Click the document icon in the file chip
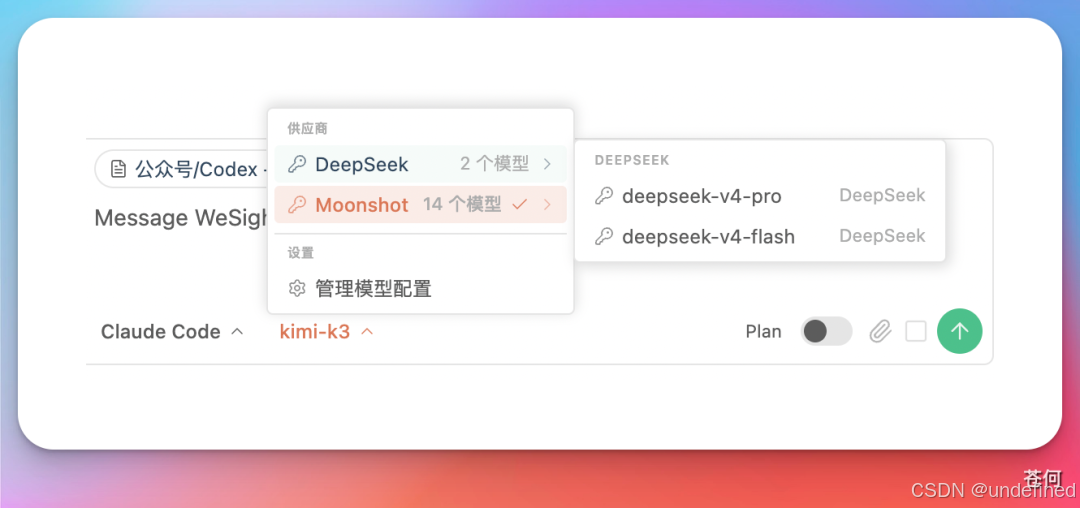 coord(118,169)
